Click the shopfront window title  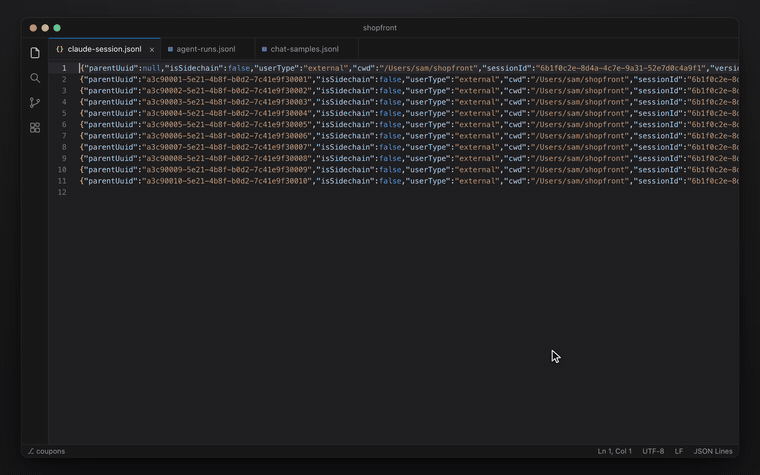(x=380, y=28)
